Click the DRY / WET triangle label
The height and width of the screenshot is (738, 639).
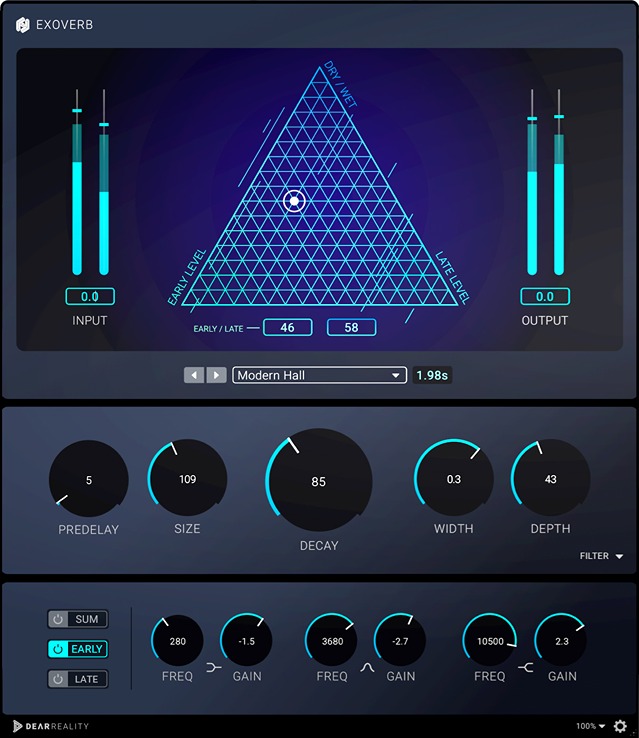click(x=340, y=84)
